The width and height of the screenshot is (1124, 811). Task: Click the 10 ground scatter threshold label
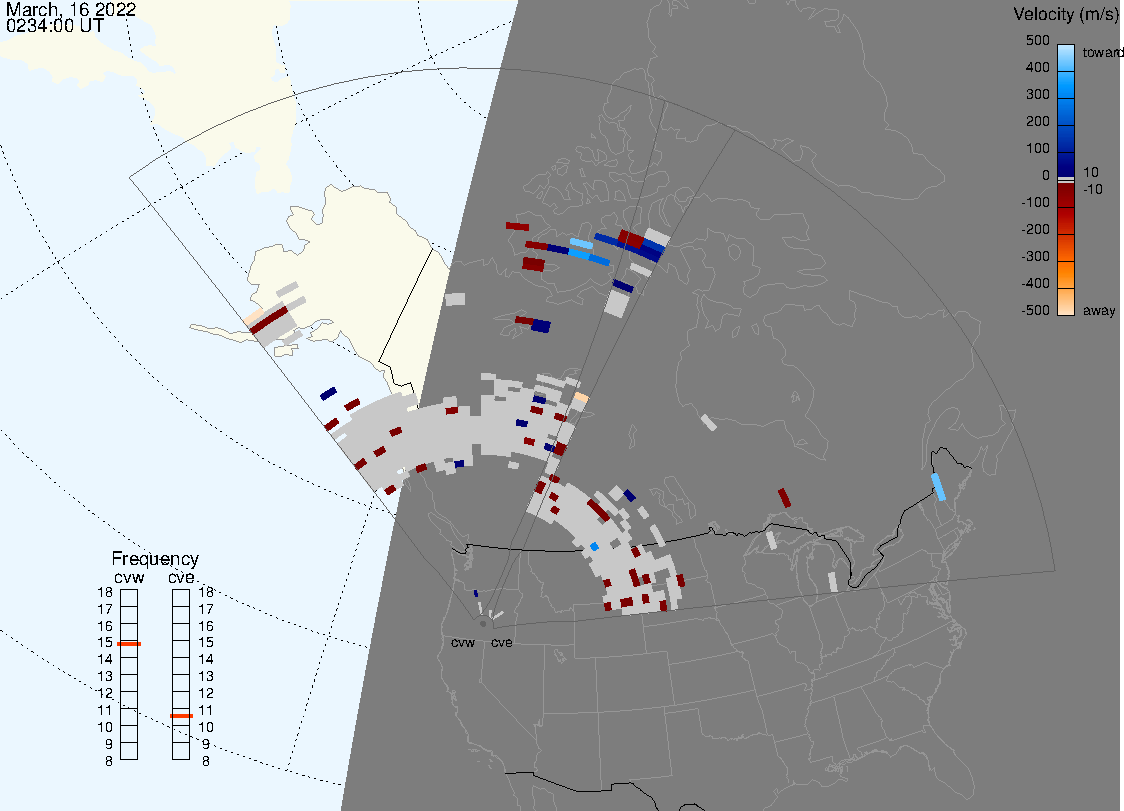pyautogui.click(x=1090, y=172)
